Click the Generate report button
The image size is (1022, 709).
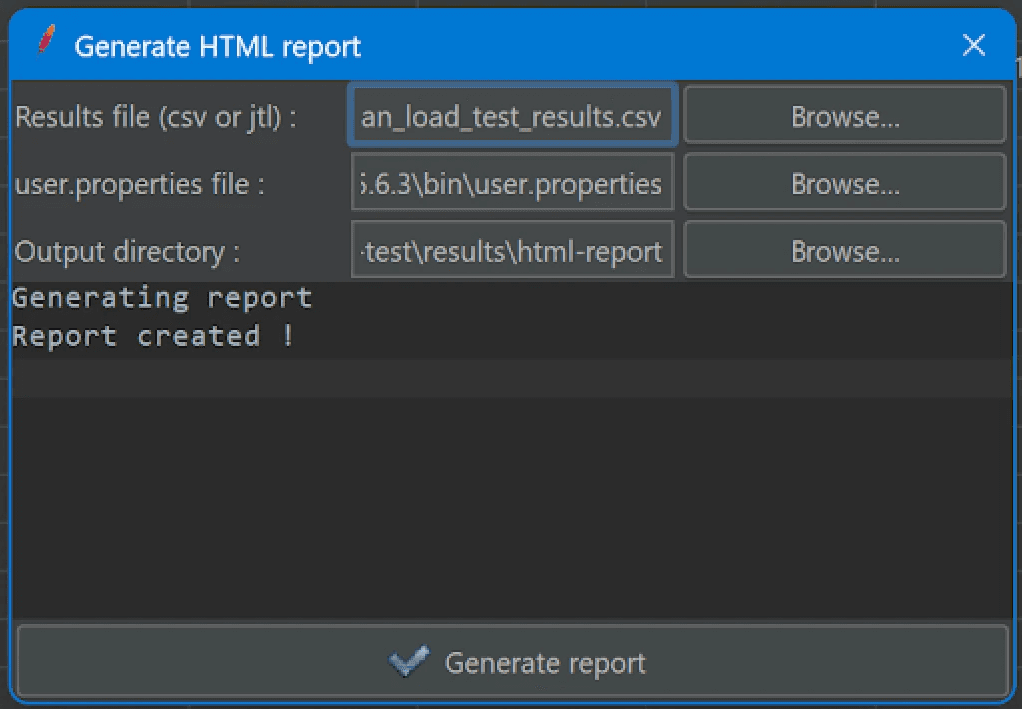click(513, 661)
